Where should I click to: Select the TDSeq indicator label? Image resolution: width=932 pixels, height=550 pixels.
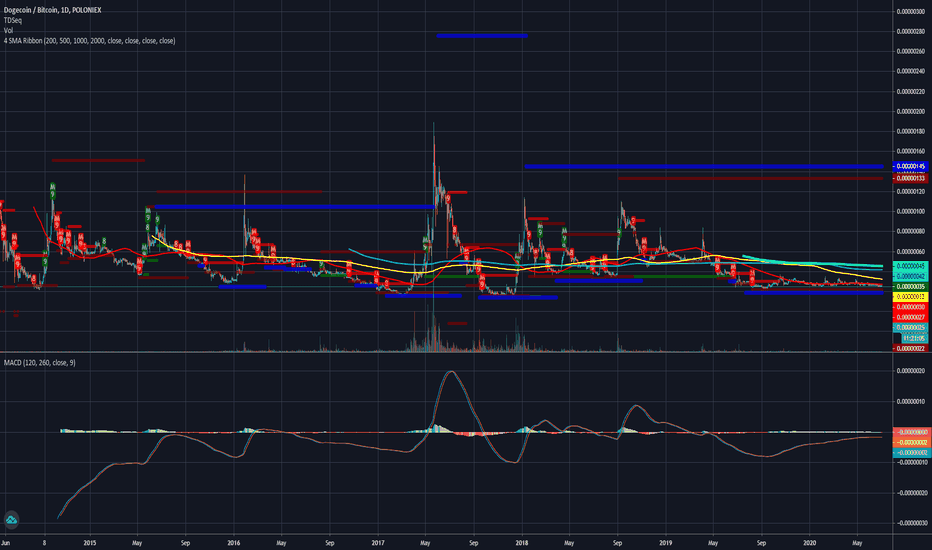click(x=12, y=20)
